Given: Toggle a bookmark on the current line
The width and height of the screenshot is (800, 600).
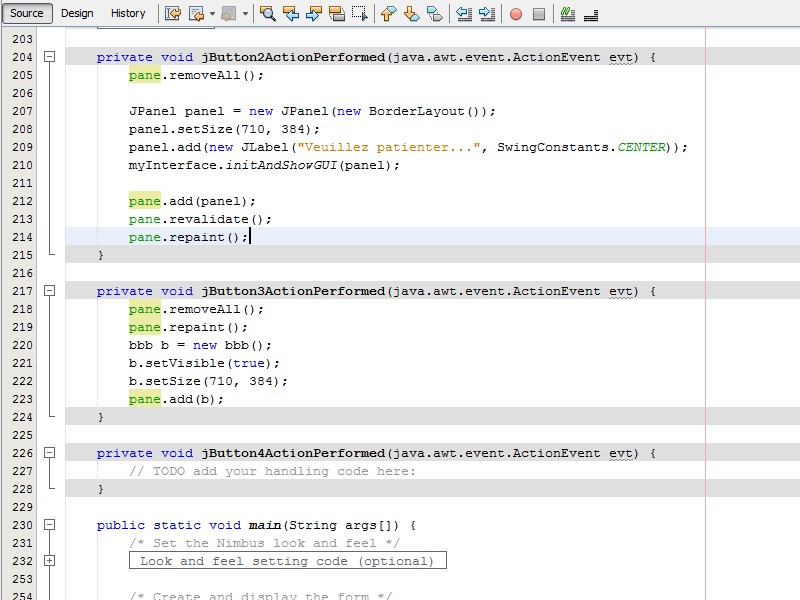Looking at the screenshot, I should 435,13.
